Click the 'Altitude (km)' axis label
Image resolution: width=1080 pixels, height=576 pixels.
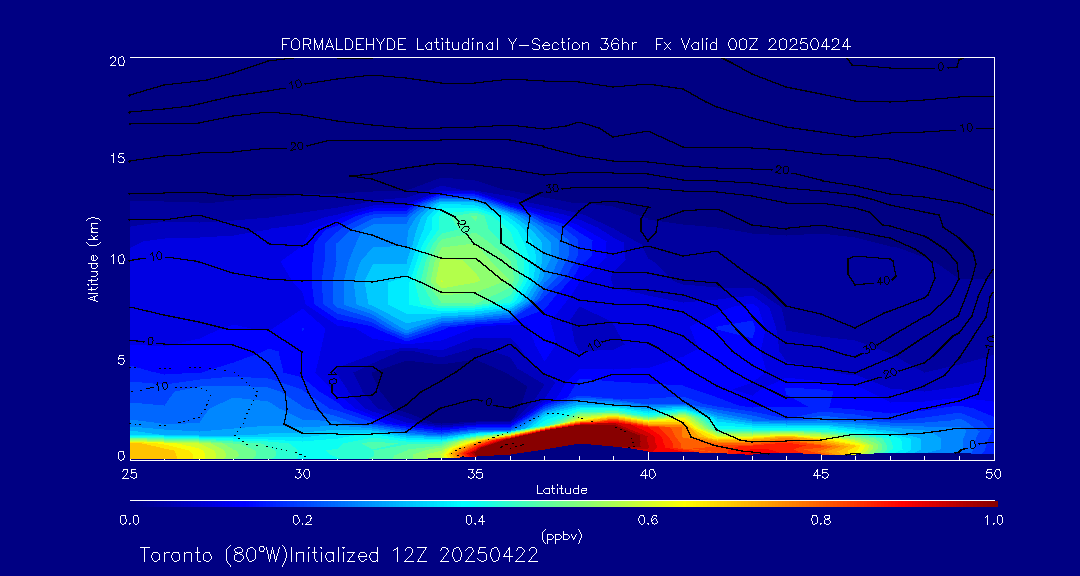92,259
